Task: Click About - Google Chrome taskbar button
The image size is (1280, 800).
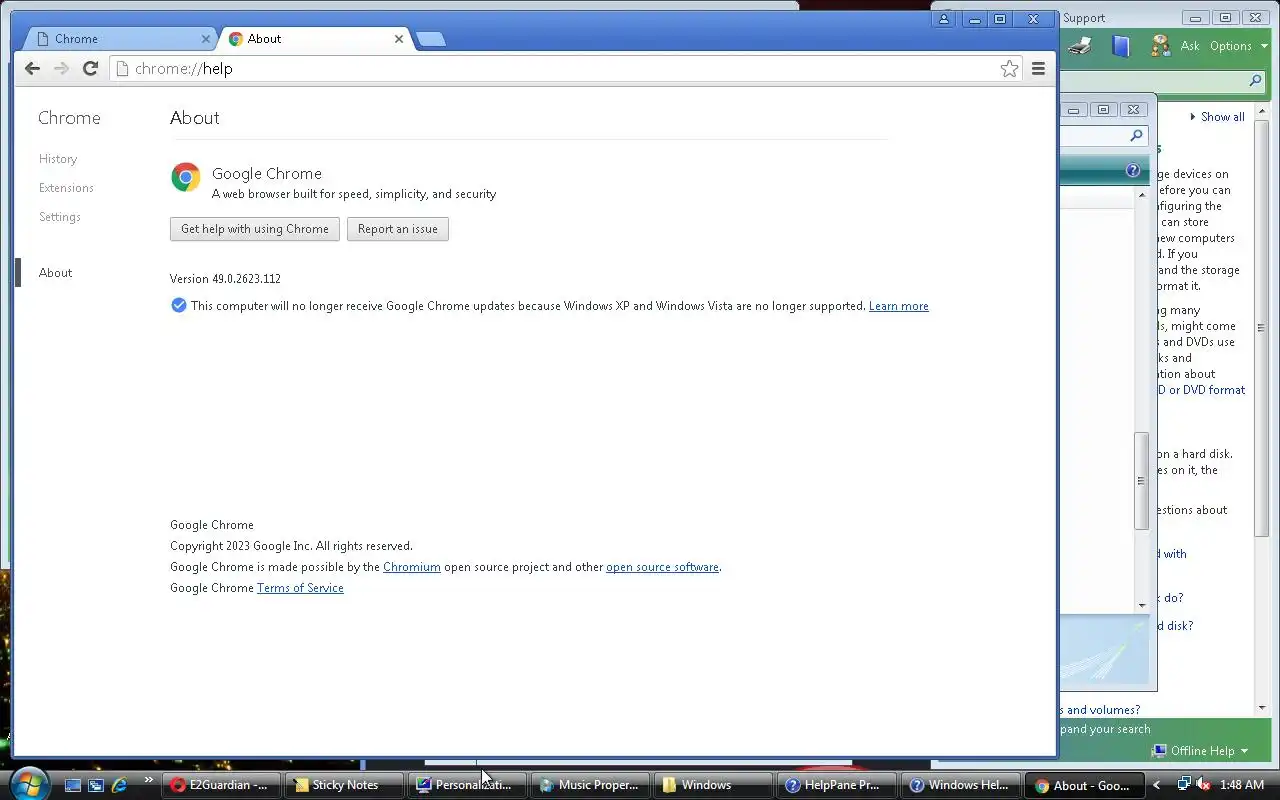Action: tap(1084, 785)
